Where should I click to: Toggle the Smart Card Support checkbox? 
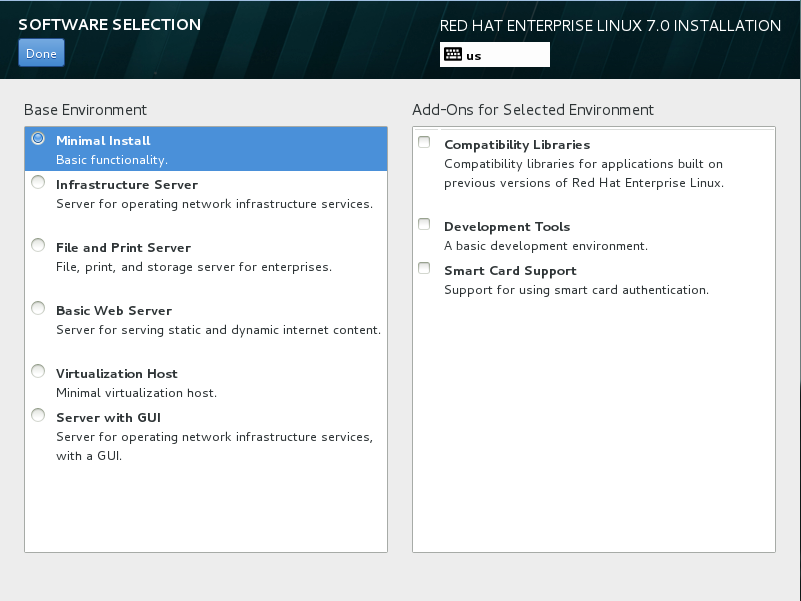[x=424, y=269]
